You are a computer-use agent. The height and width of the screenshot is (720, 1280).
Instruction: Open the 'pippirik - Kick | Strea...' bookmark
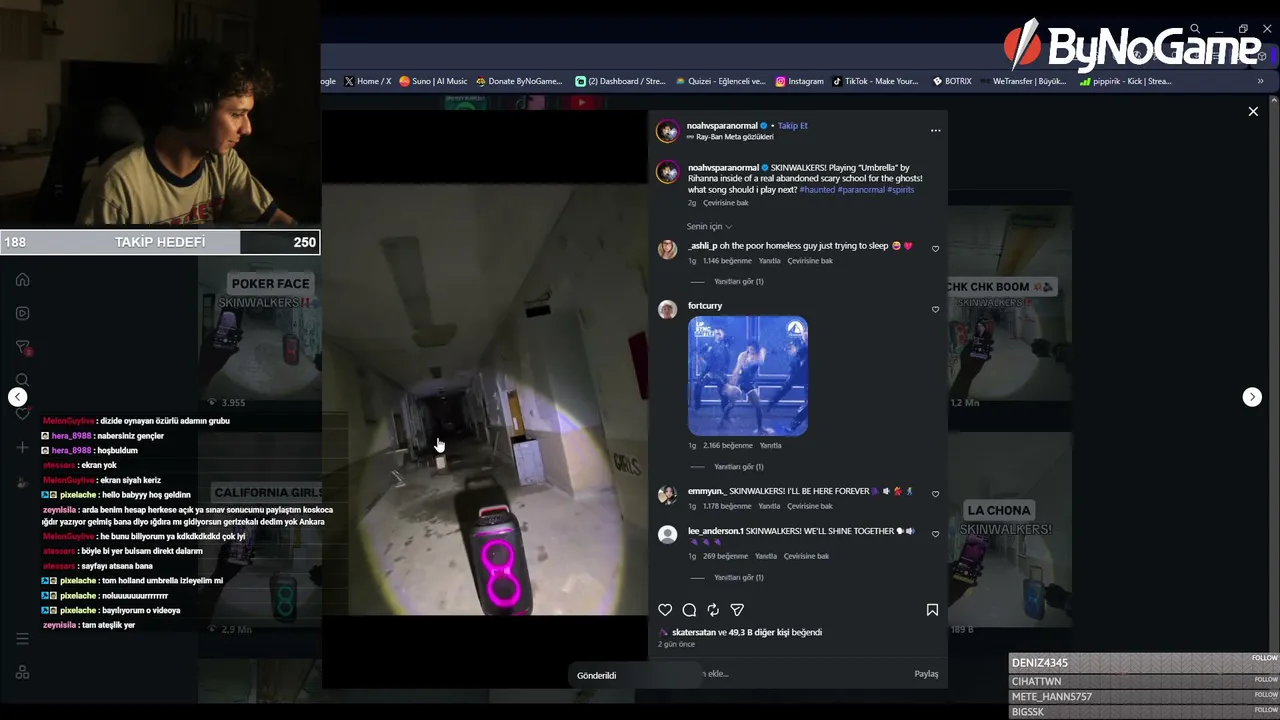click(1125, 81)
